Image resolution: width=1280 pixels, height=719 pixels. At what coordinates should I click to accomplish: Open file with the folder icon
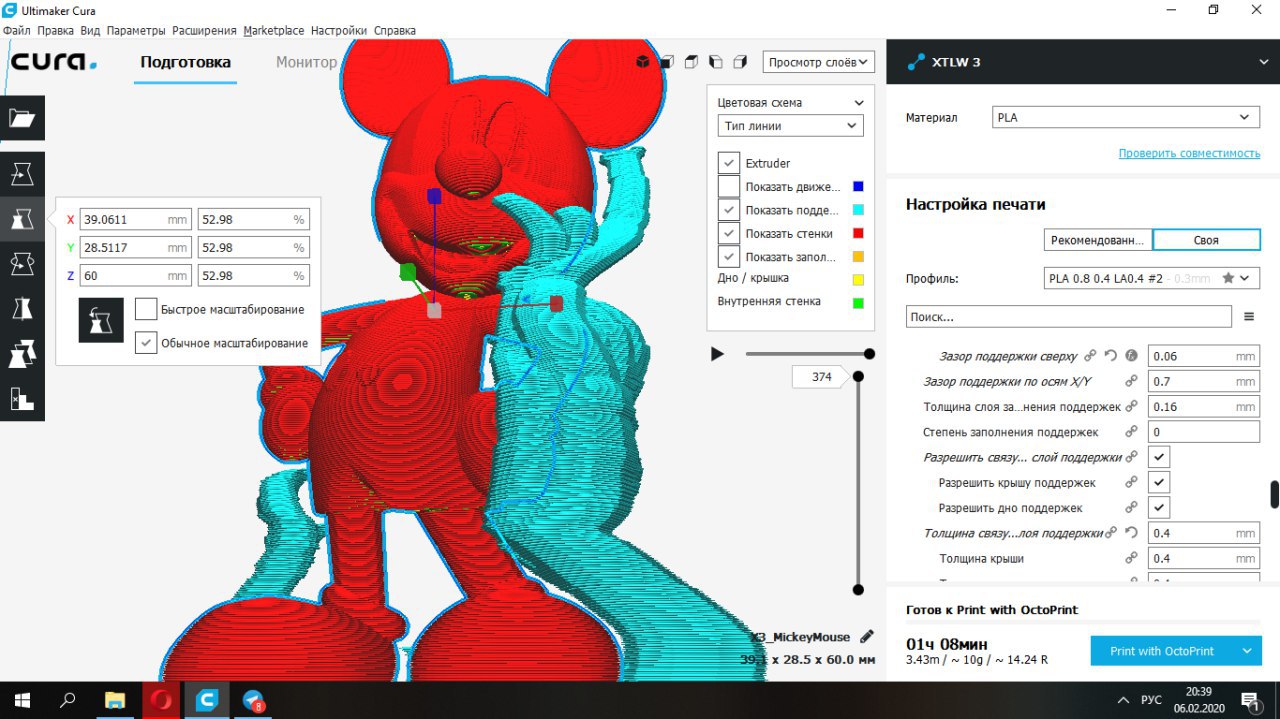coord(22,118)
